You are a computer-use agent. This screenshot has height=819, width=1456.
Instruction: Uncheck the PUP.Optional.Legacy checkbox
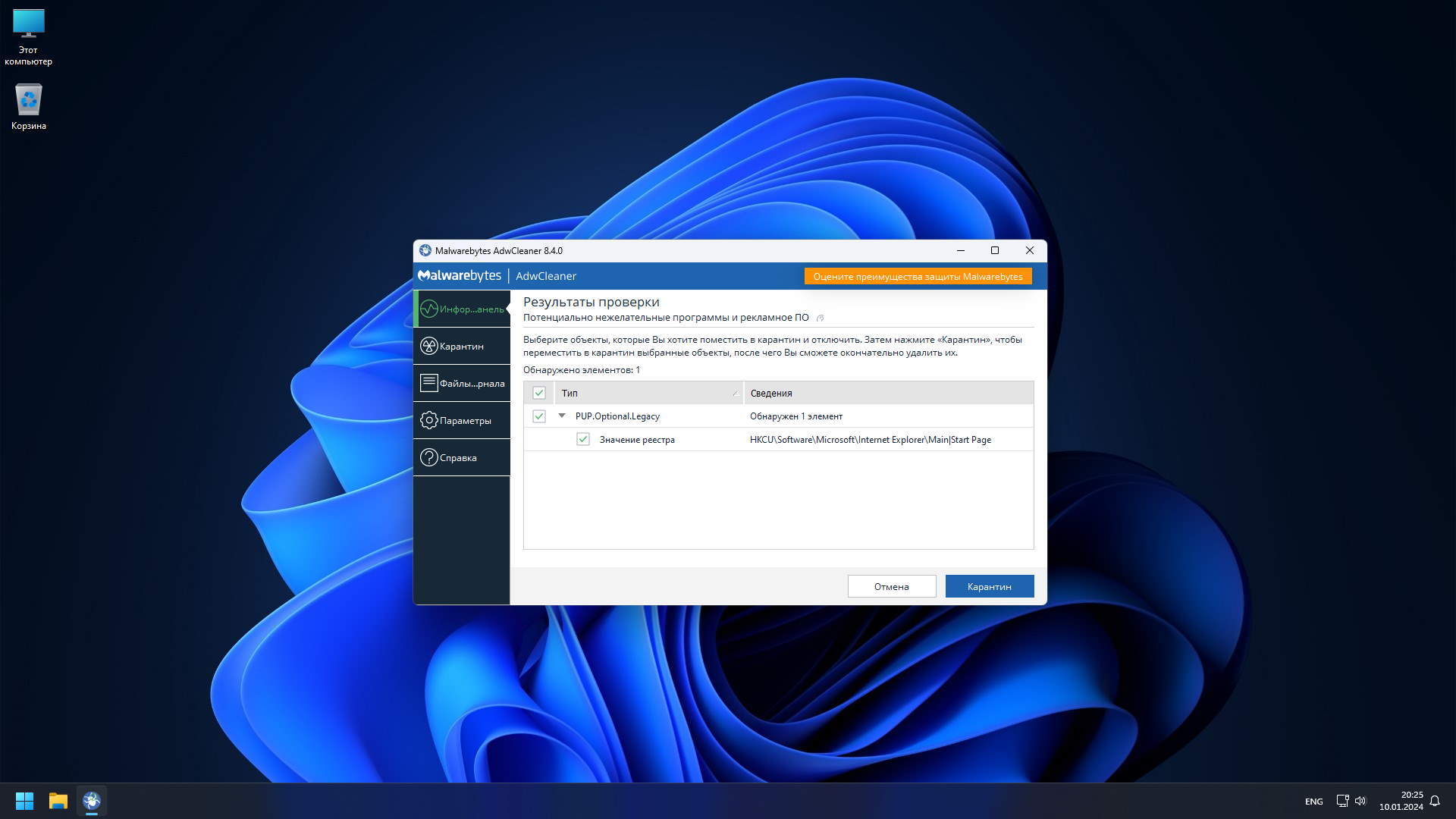click(x=539, y=416)
